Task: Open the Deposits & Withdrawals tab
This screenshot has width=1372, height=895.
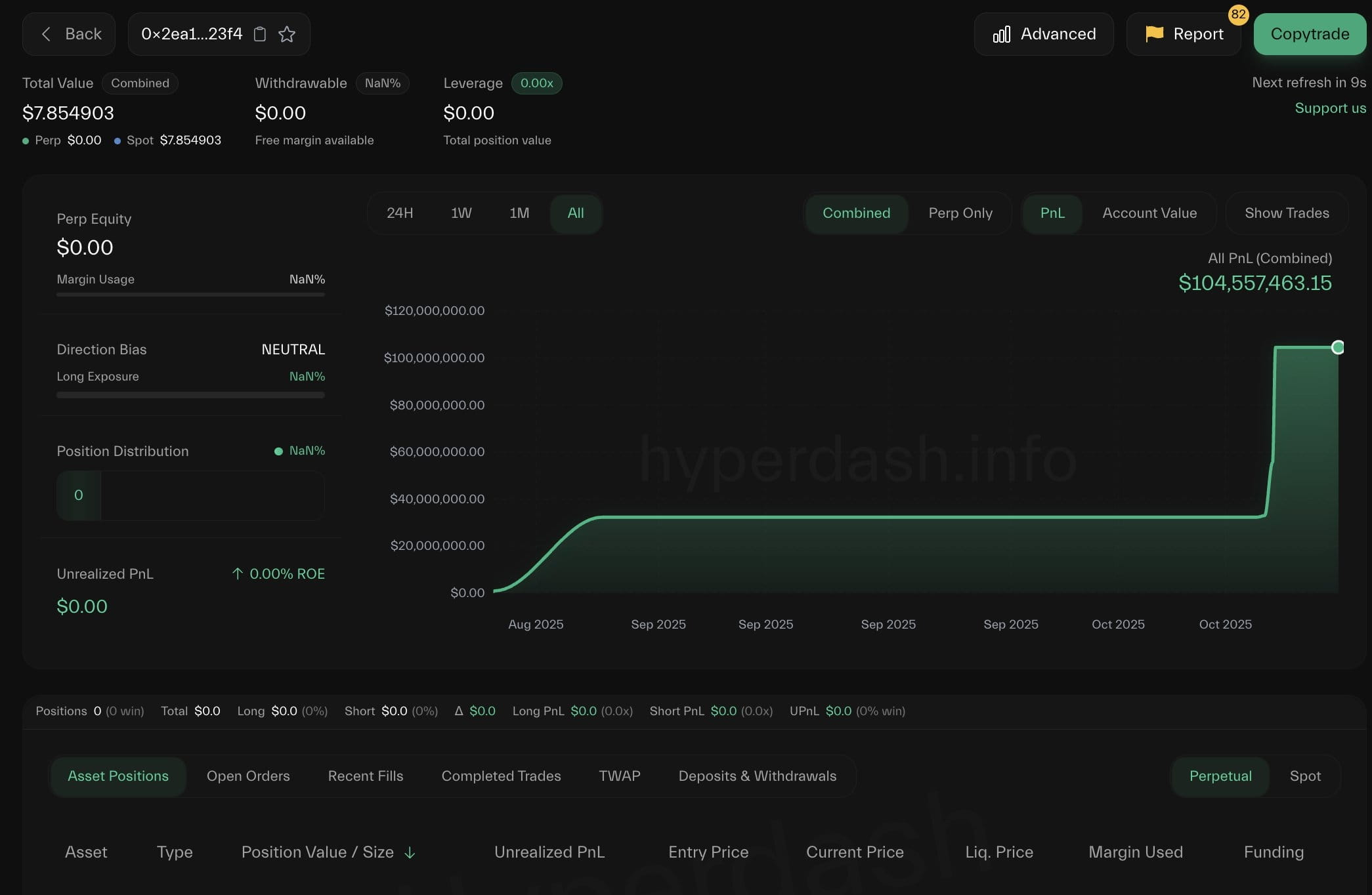Action: pos(757,776)
